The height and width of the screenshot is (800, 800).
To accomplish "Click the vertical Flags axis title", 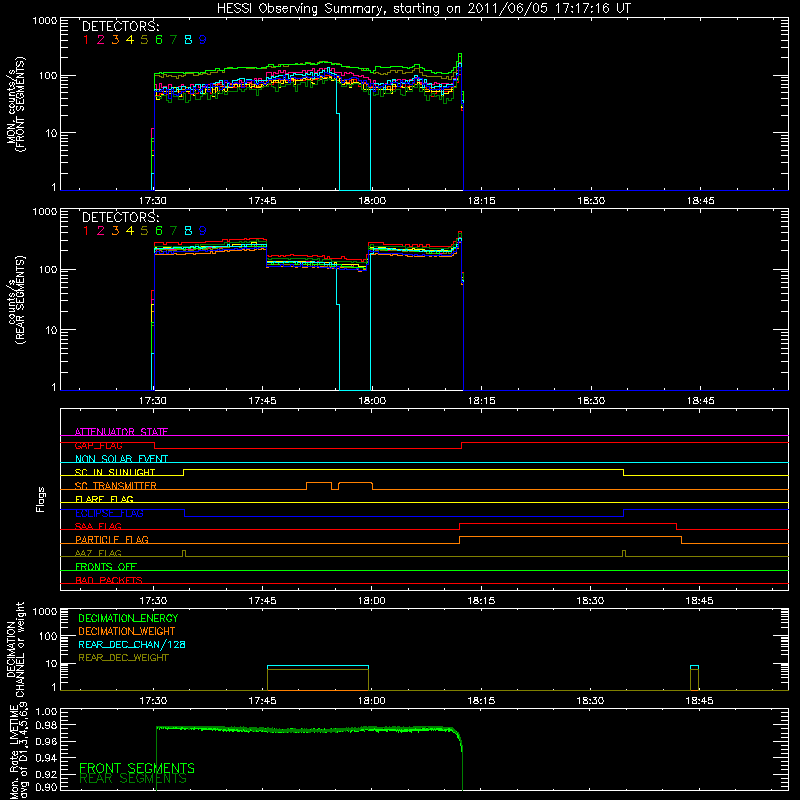I will coord(41,499).
